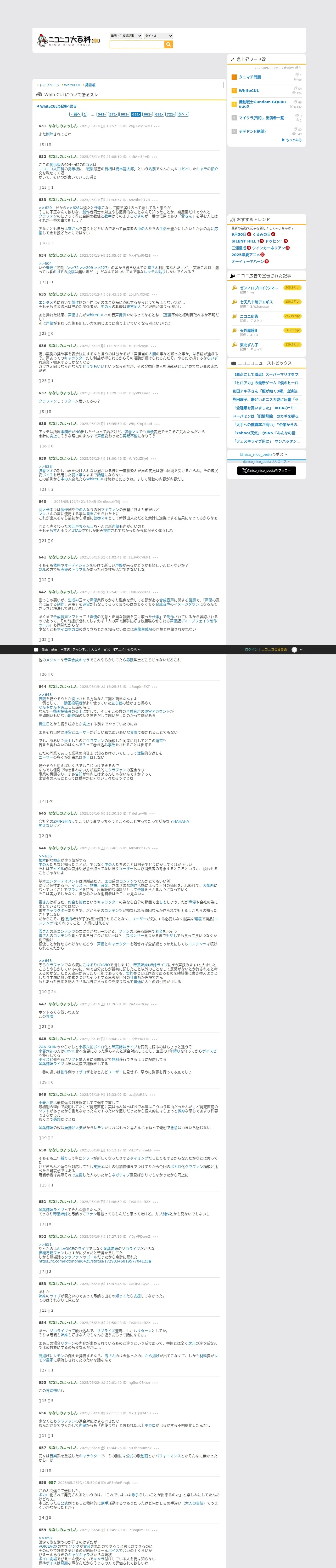Click the orange search magnifier button
This screenshot has width=336, height=1568.
coord(168,44)
